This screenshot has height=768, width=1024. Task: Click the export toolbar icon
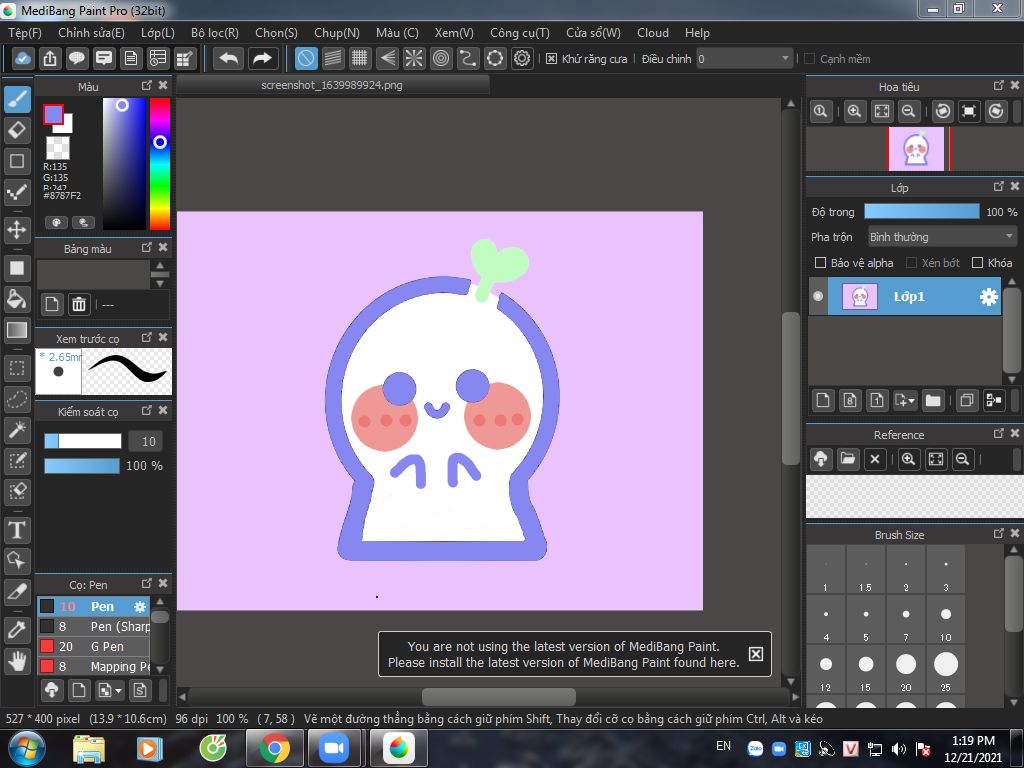(x=50, y=59)
